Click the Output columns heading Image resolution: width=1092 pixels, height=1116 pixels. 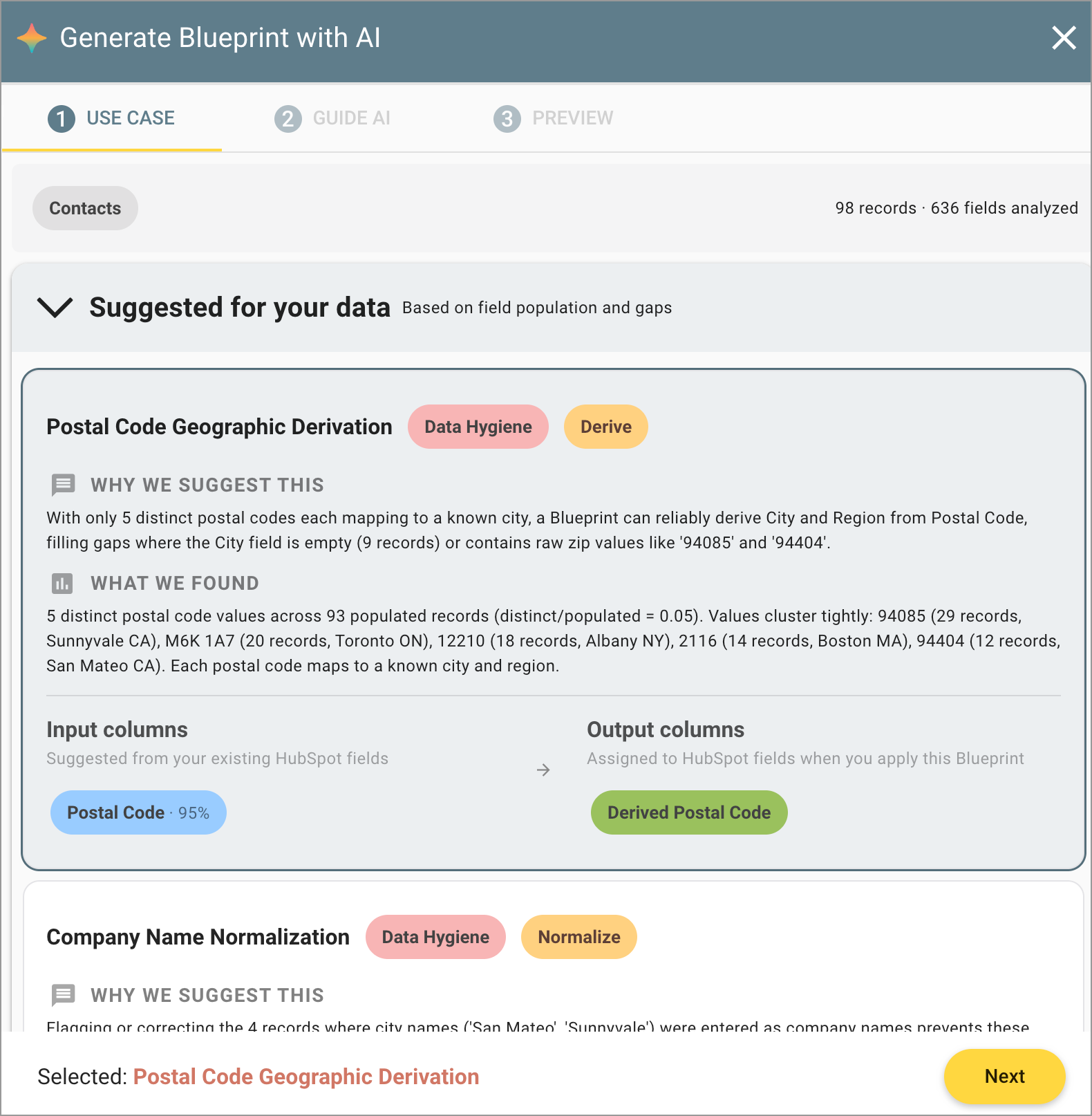(x=666, y=729)
